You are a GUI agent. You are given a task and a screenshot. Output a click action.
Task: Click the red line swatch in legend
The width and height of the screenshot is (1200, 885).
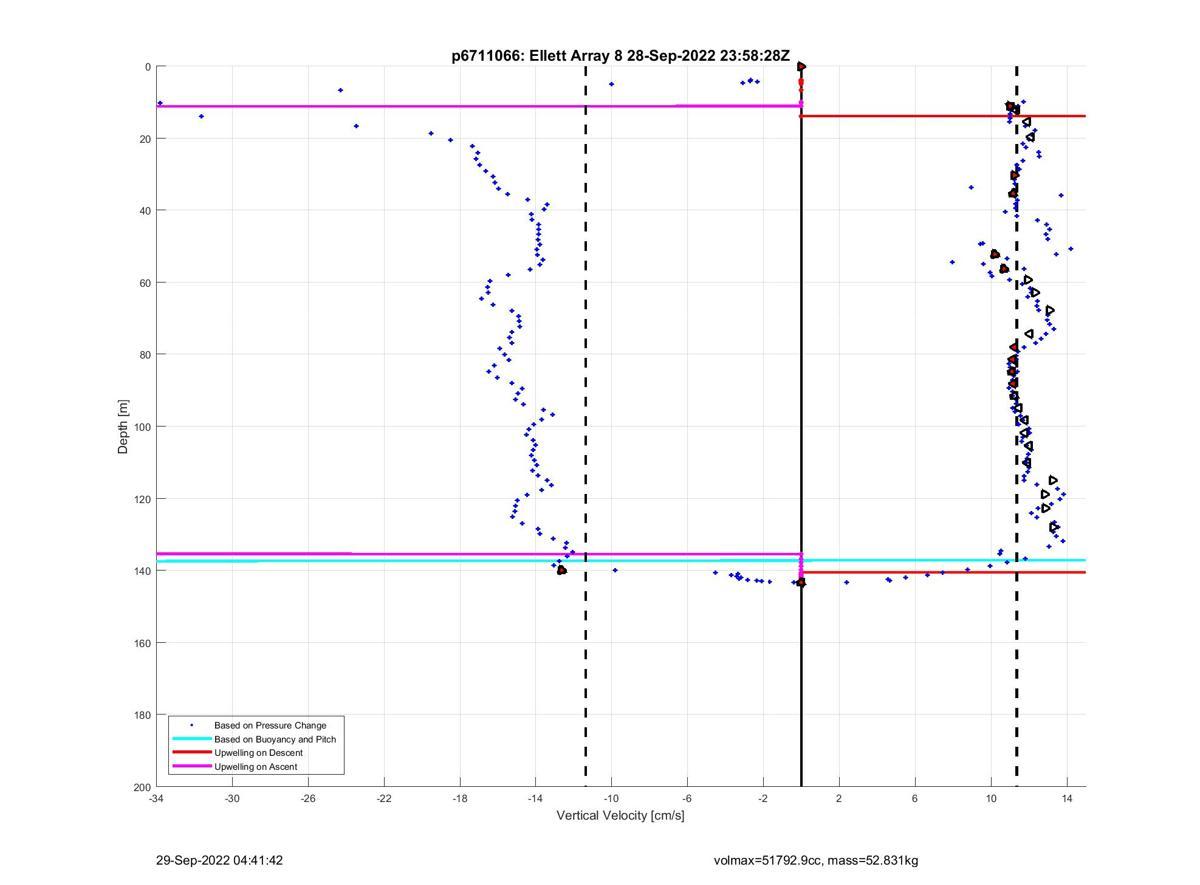[191, 753]
